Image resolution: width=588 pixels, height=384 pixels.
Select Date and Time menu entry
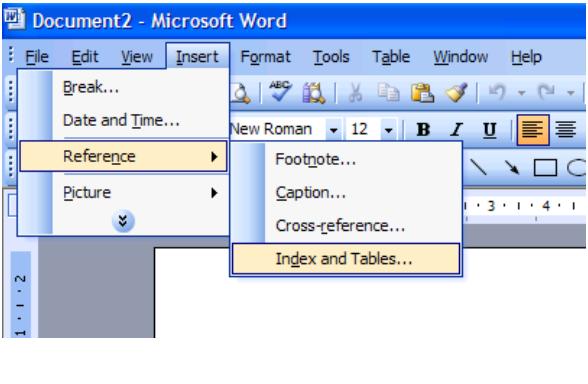coord(123,120)
